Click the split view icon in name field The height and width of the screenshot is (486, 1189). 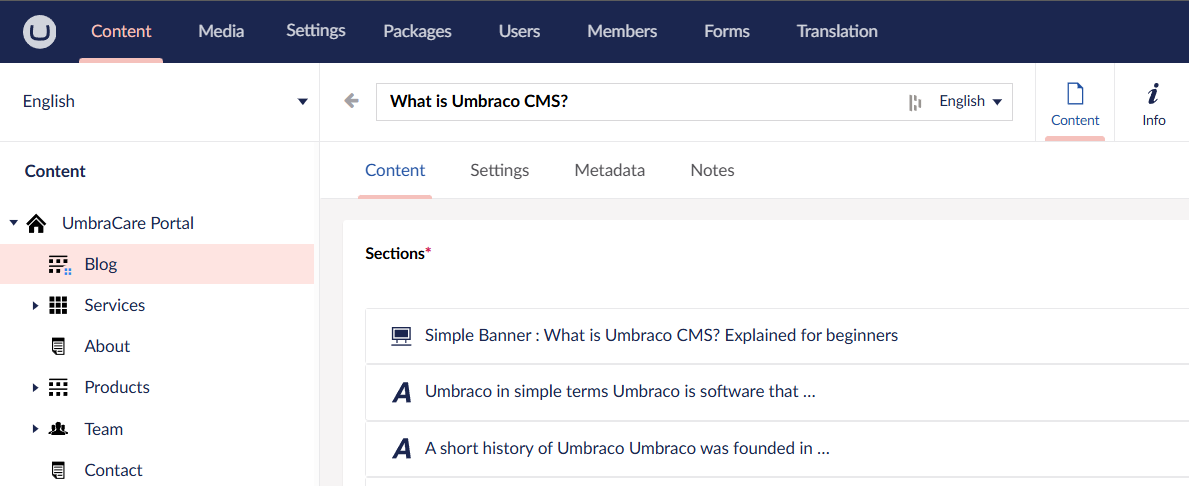click(915, 102)
